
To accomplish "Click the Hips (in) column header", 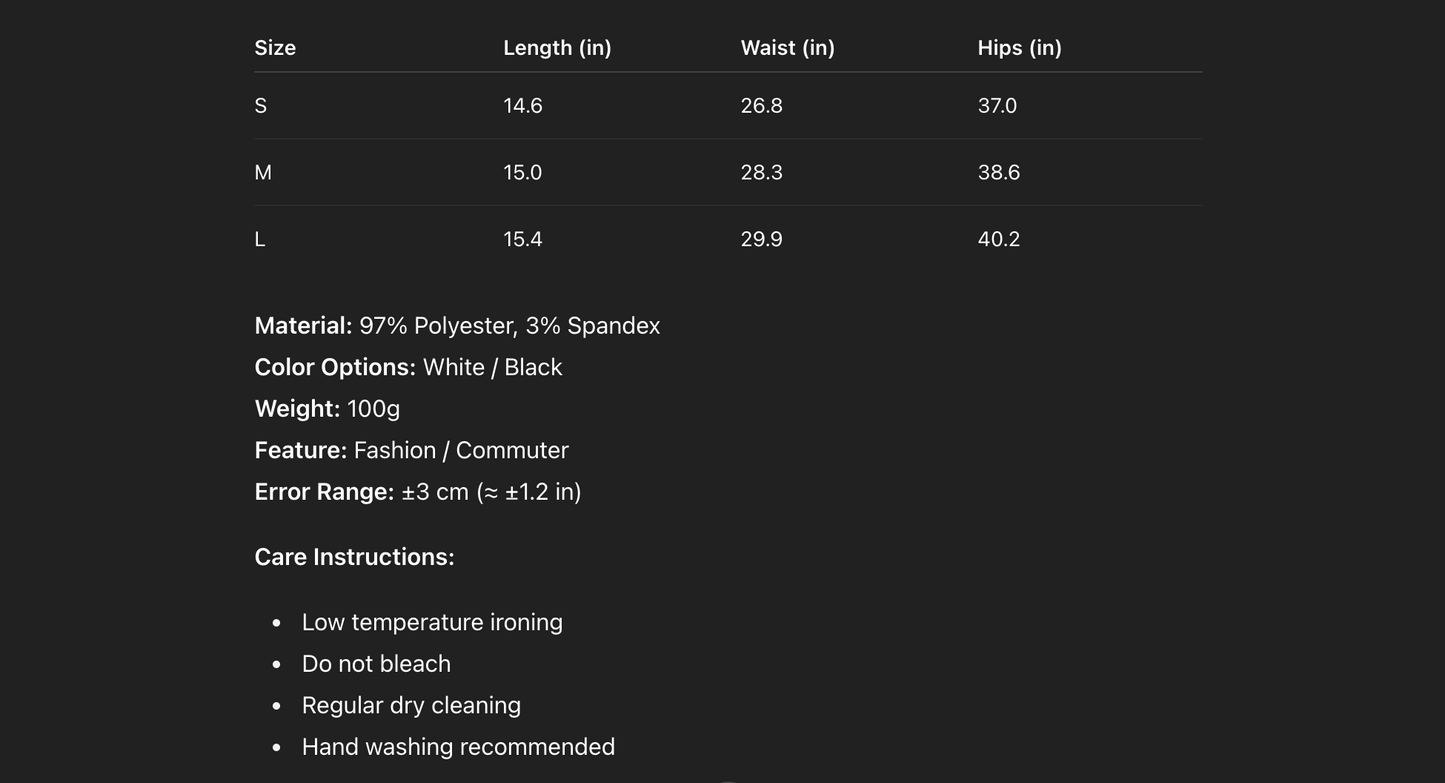I will tap(1019, 48).
